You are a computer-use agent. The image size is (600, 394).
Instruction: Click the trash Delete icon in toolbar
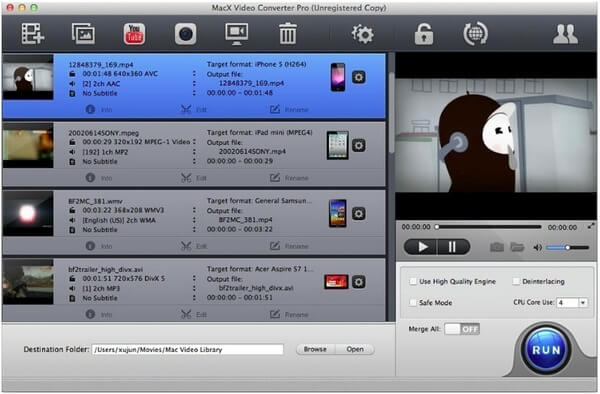point(287,34)
